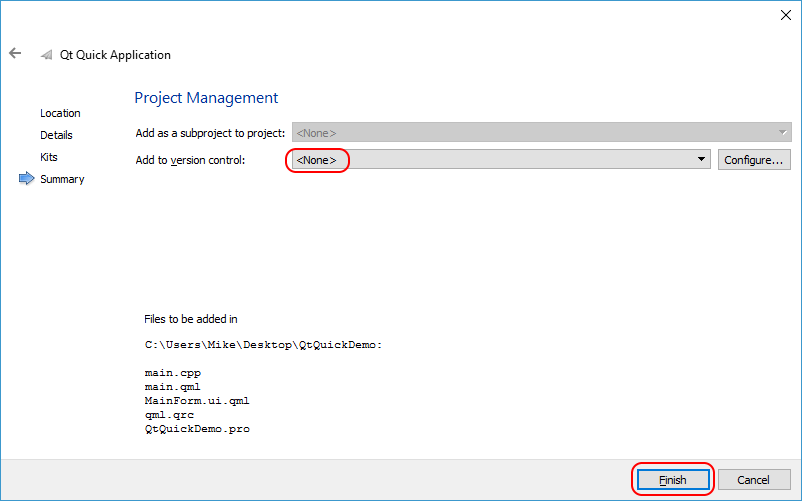Viewport: 802px width, 501px height.
Task: Click MainForm.ui.qml in the file list
Action: (197, 400)
